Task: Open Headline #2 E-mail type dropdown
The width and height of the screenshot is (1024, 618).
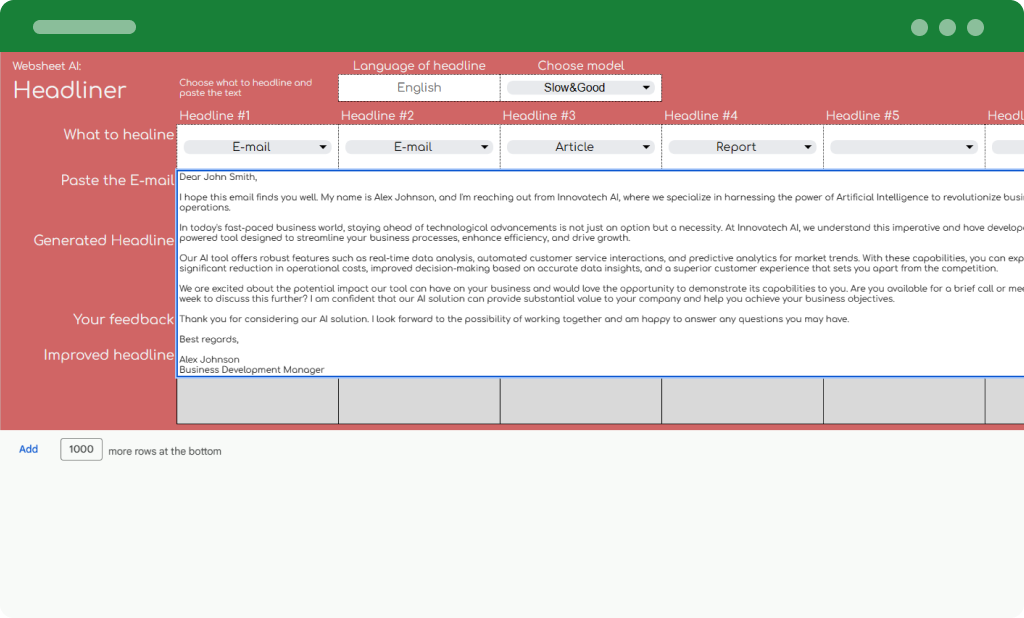Action: click(x=419, y=147)
